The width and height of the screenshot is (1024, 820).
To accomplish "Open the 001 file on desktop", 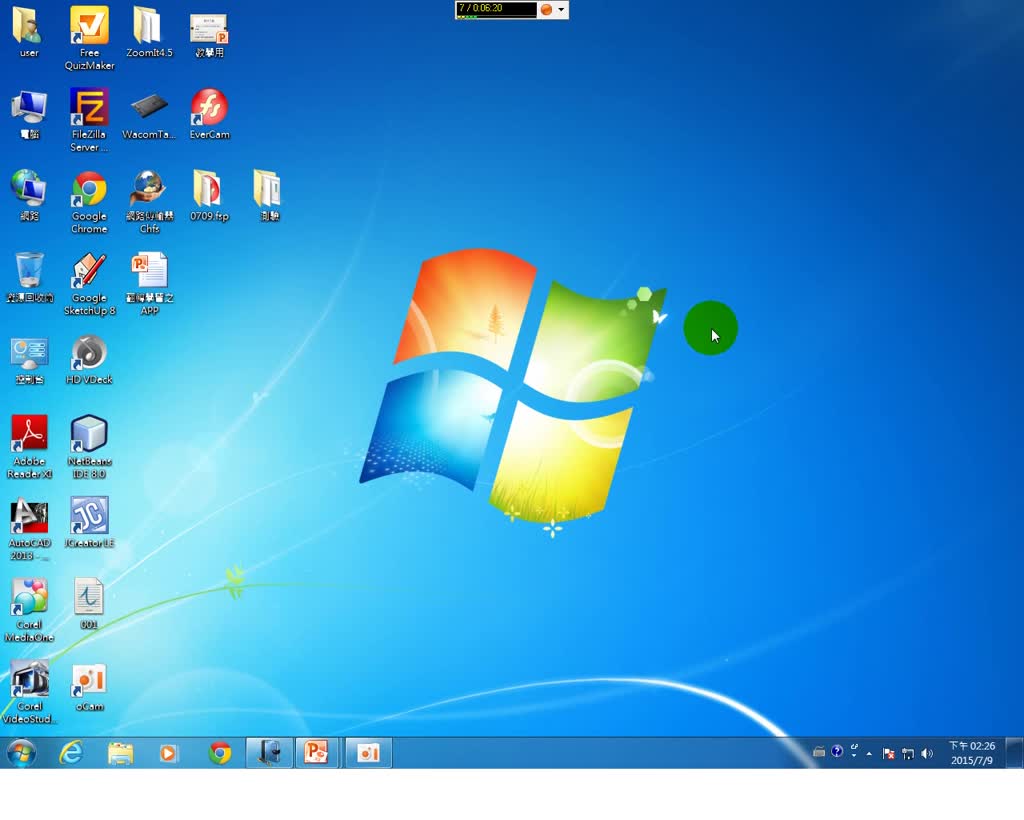I will (x=89, y=604).
